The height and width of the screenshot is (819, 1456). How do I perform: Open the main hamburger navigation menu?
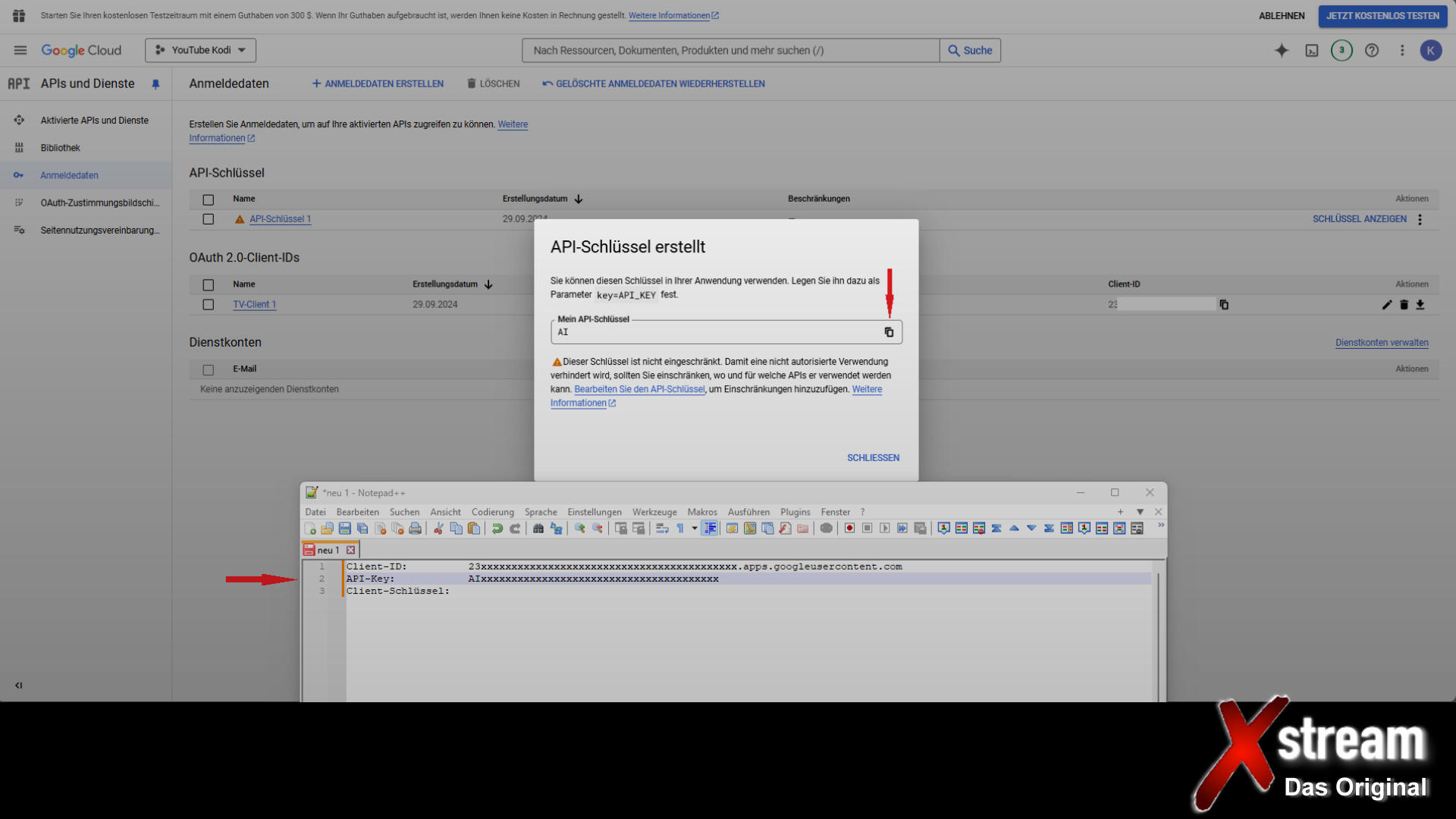click(20, 50)
